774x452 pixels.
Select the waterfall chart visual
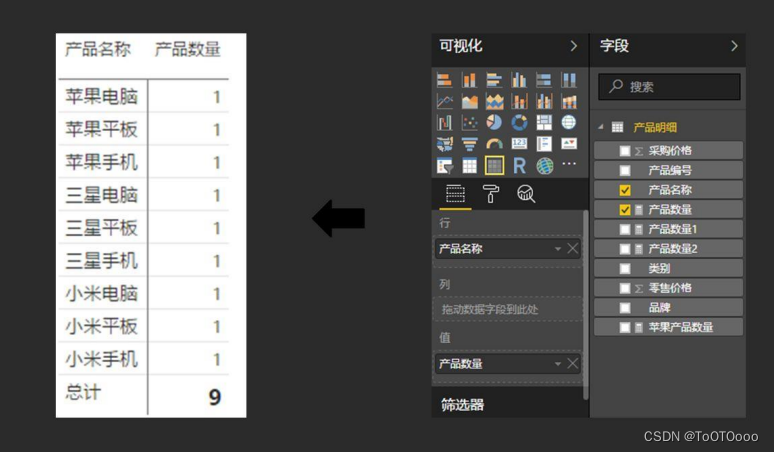pyautogui.click(x=444, y=122)
